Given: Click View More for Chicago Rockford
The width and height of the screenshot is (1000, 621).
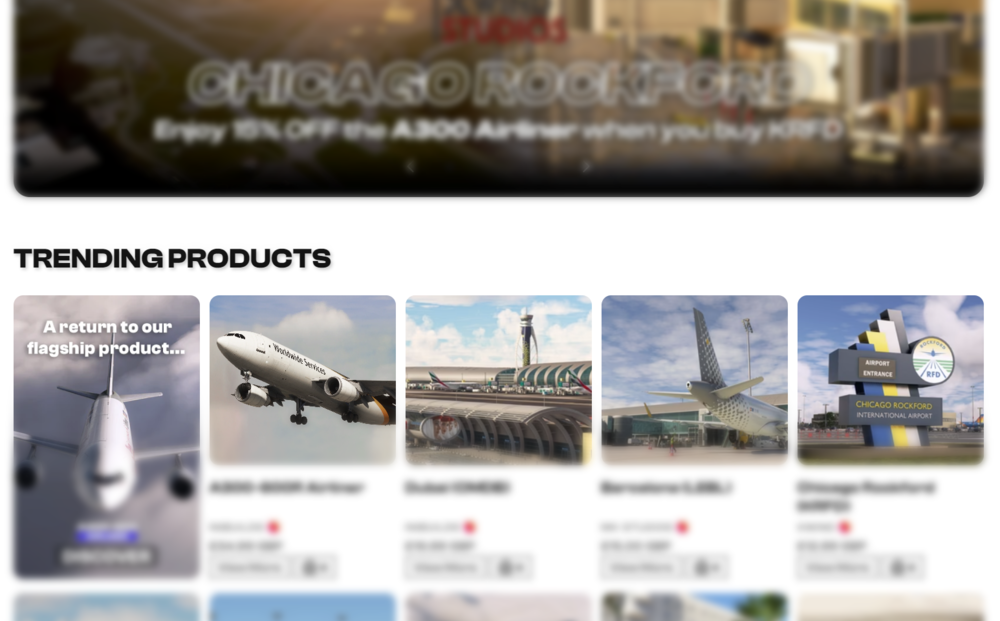Looking at the screenshot, I should click(839, 567).
